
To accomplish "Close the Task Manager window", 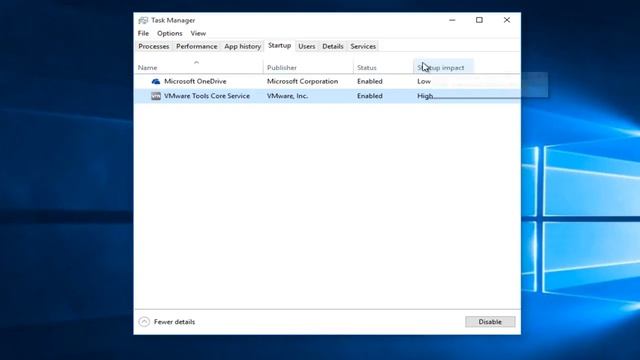I will click(x=507, y=20).
